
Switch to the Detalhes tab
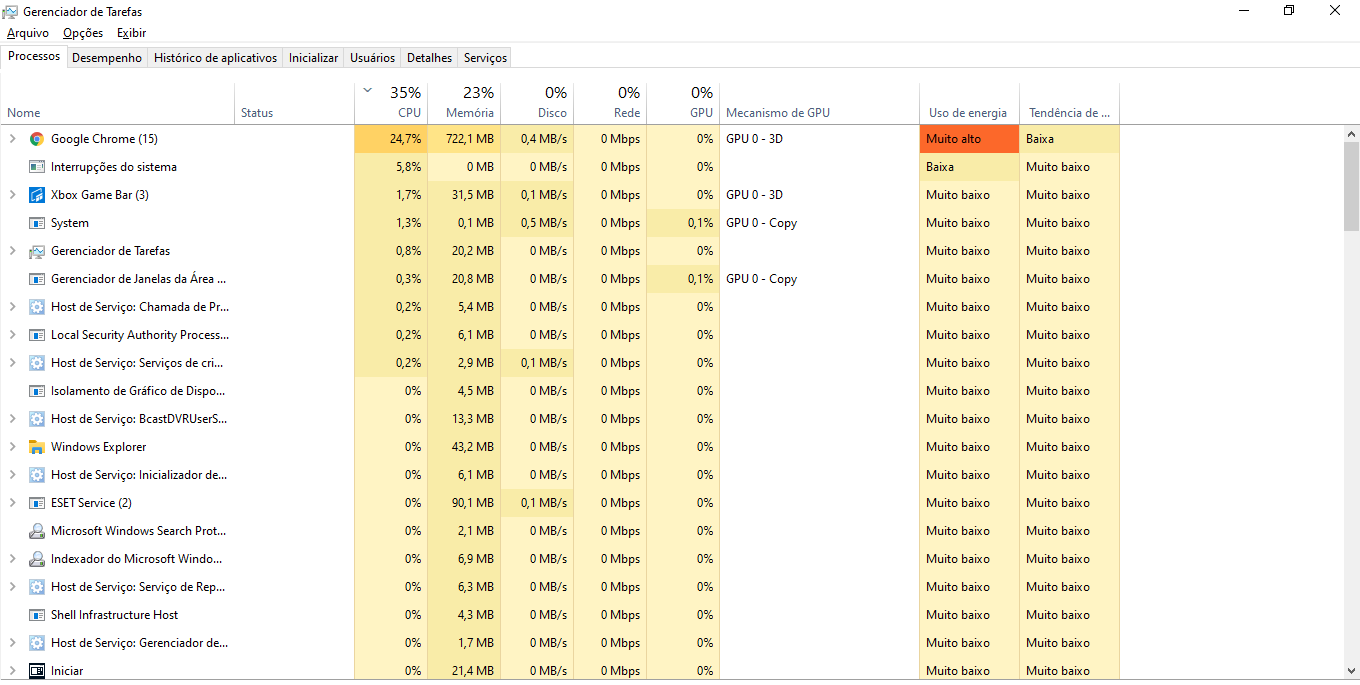[x=429, y=58]
